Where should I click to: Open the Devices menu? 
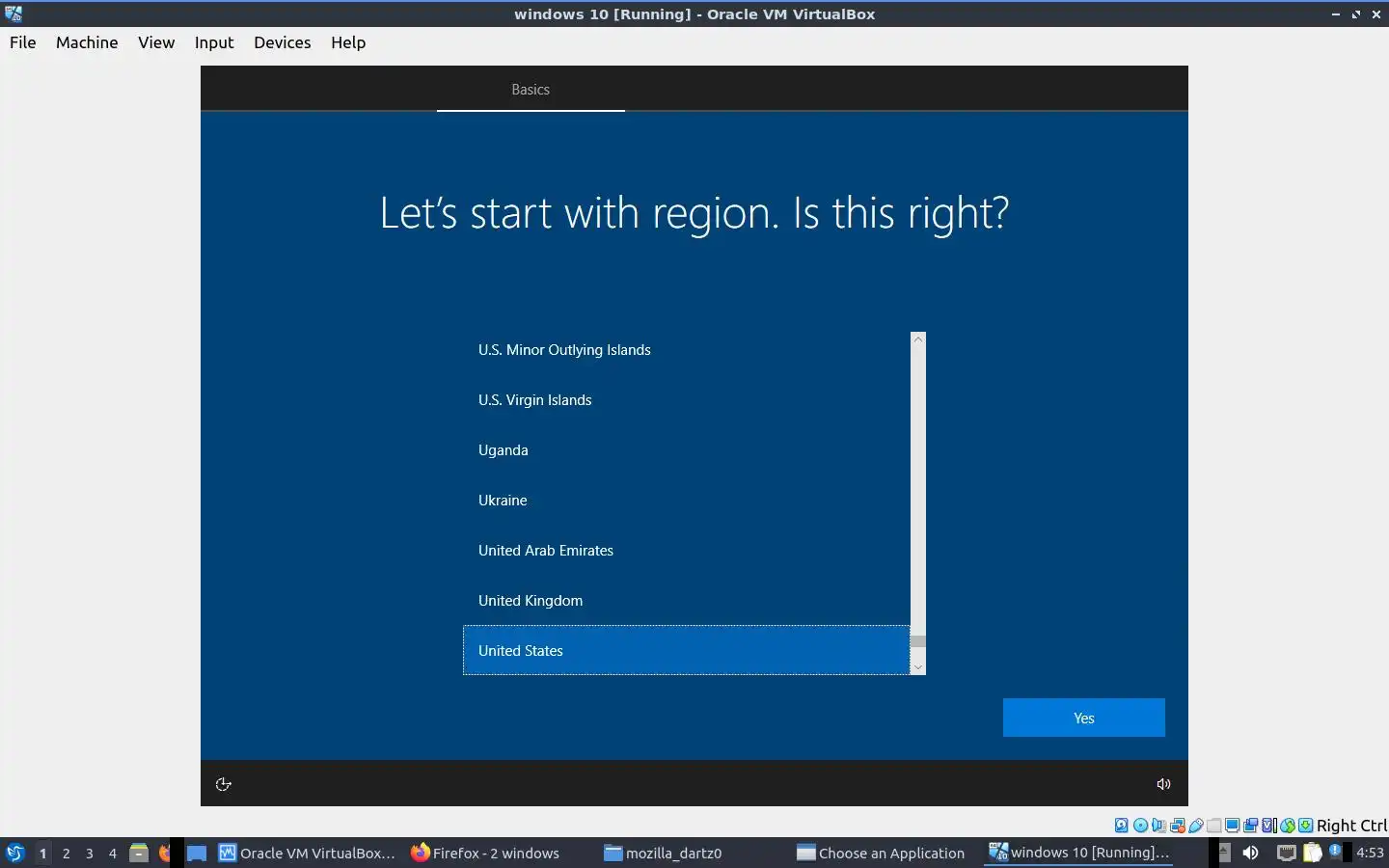[x=283, y=42]
